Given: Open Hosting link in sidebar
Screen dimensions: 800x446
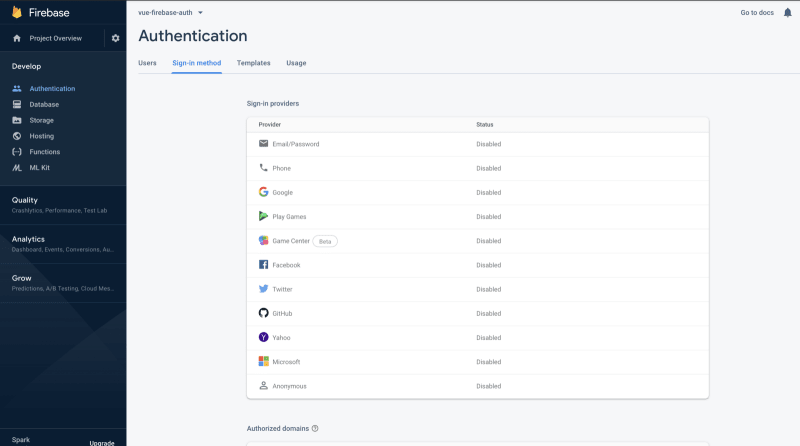Looking at the screenshot, I should 41,136.
